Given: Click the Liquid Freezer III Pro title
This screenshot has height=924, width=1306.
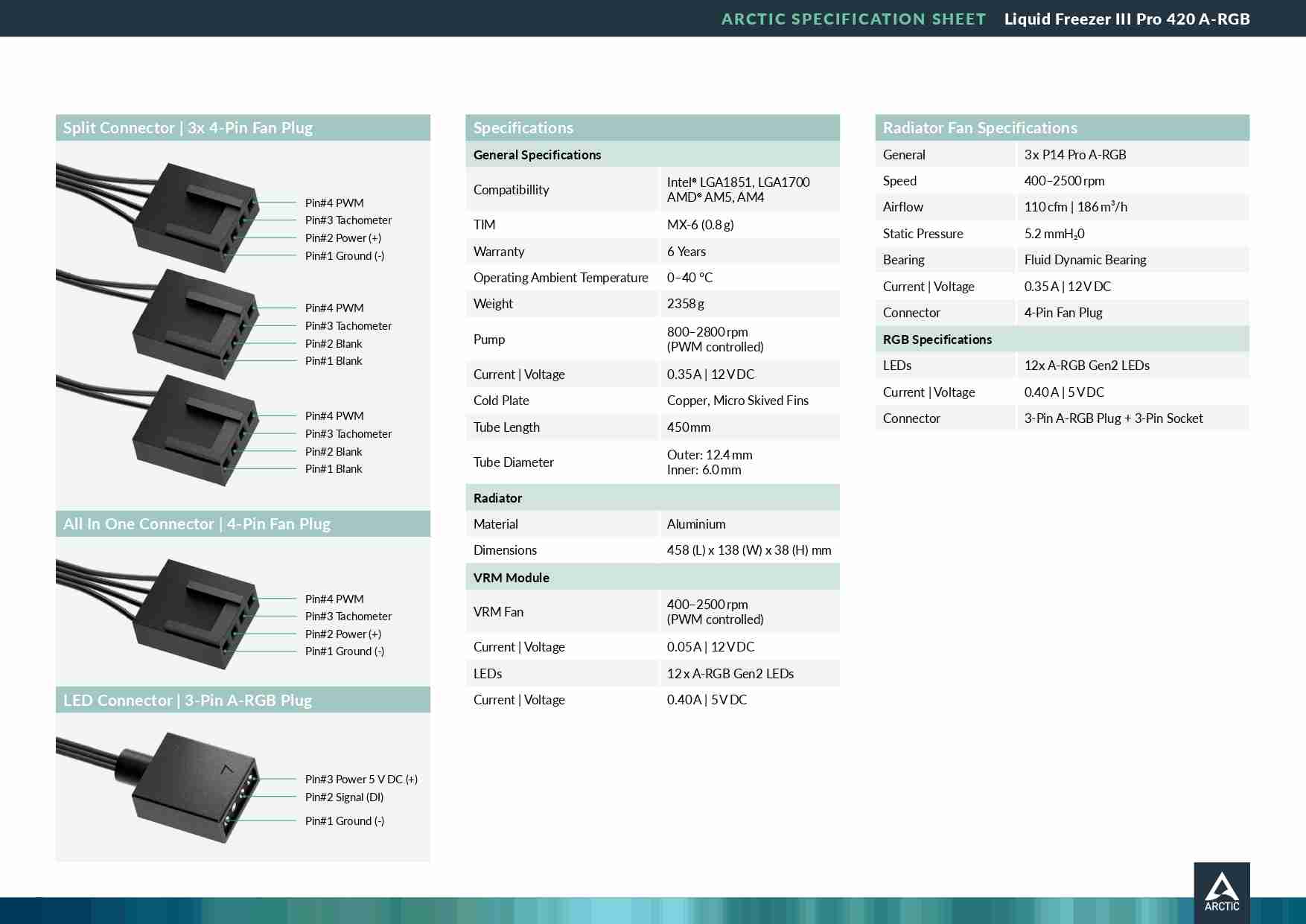Looking at the screenshot, I should point(1127,19).
